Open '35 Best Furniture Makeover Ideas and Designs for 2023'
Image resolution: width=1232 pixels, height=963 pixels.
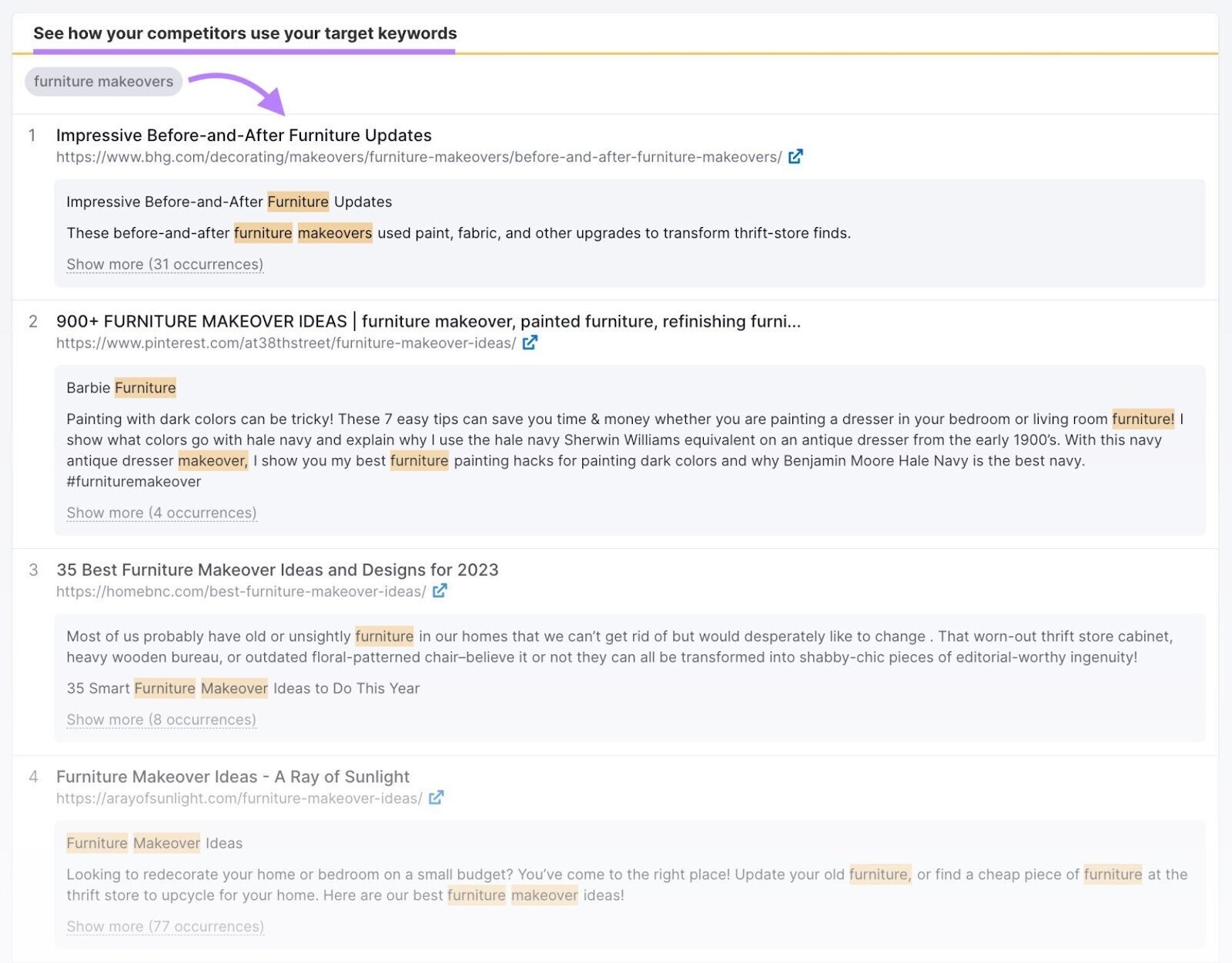point(277,570)
